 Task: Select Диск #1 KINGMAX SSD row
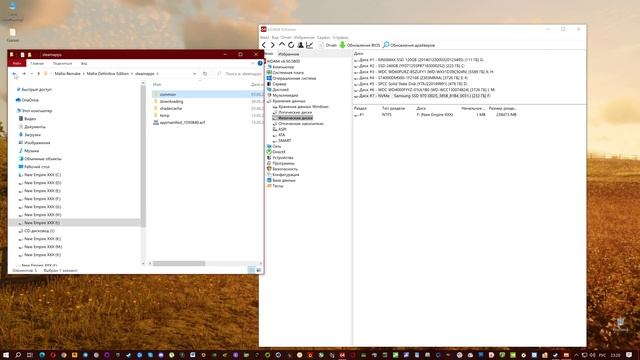pyautogui.click(x=419, y=60)
